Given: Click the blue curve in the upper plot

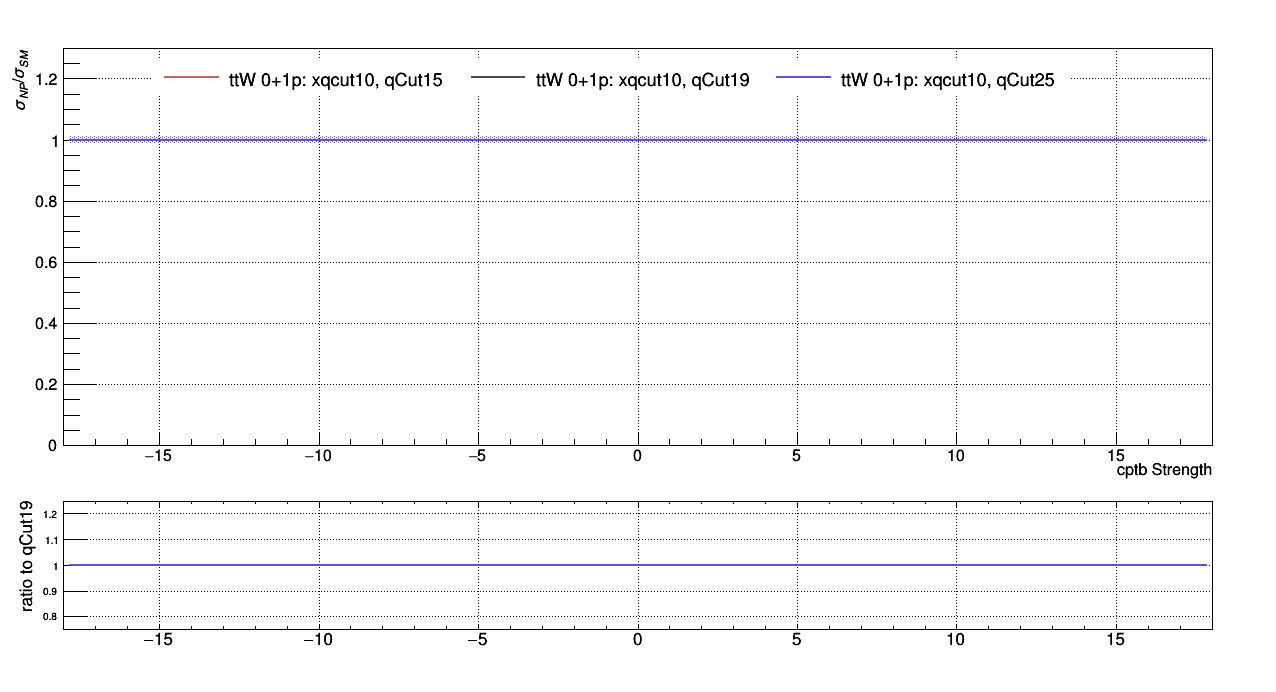Looking at the screenshot, I should coord(638,140).
